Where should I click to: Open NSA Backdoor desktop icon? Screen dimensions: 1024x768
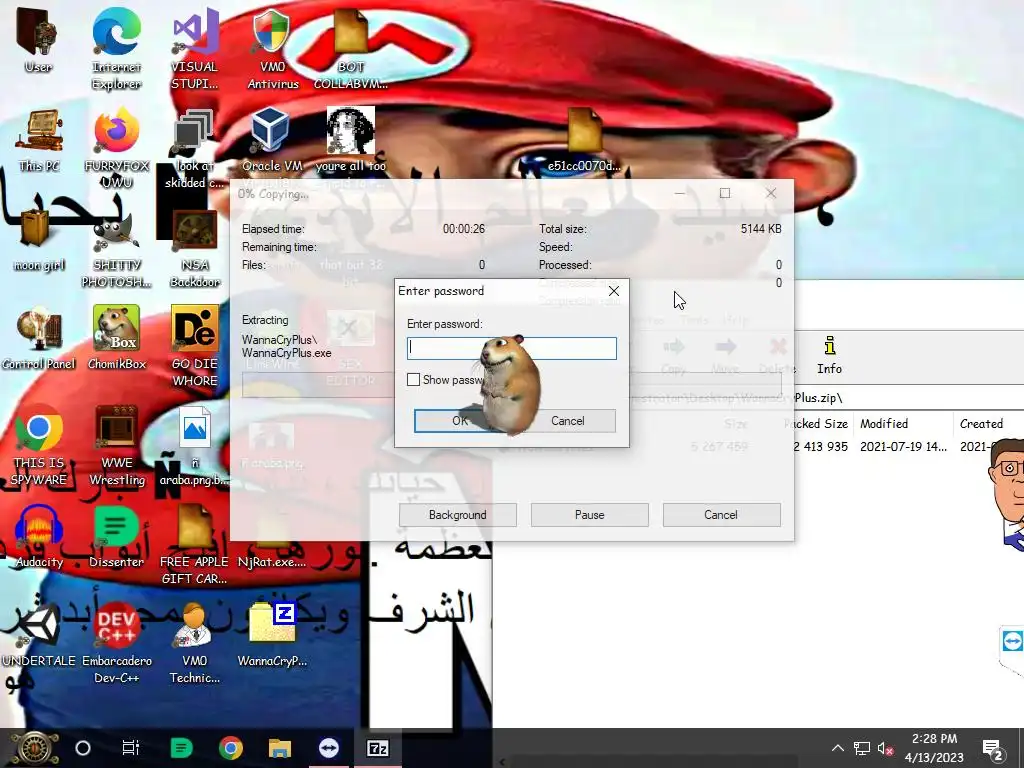195,247
